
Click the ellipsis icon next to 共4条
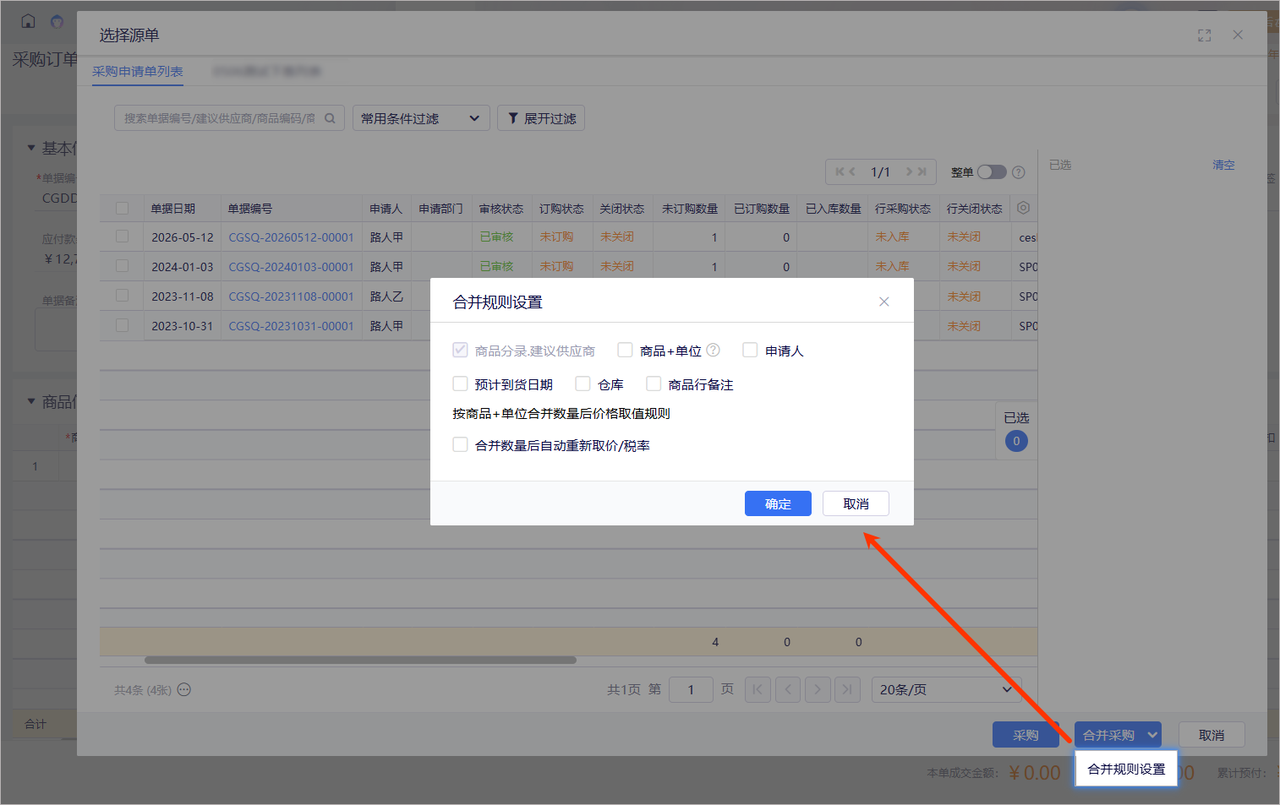(184, 689)
